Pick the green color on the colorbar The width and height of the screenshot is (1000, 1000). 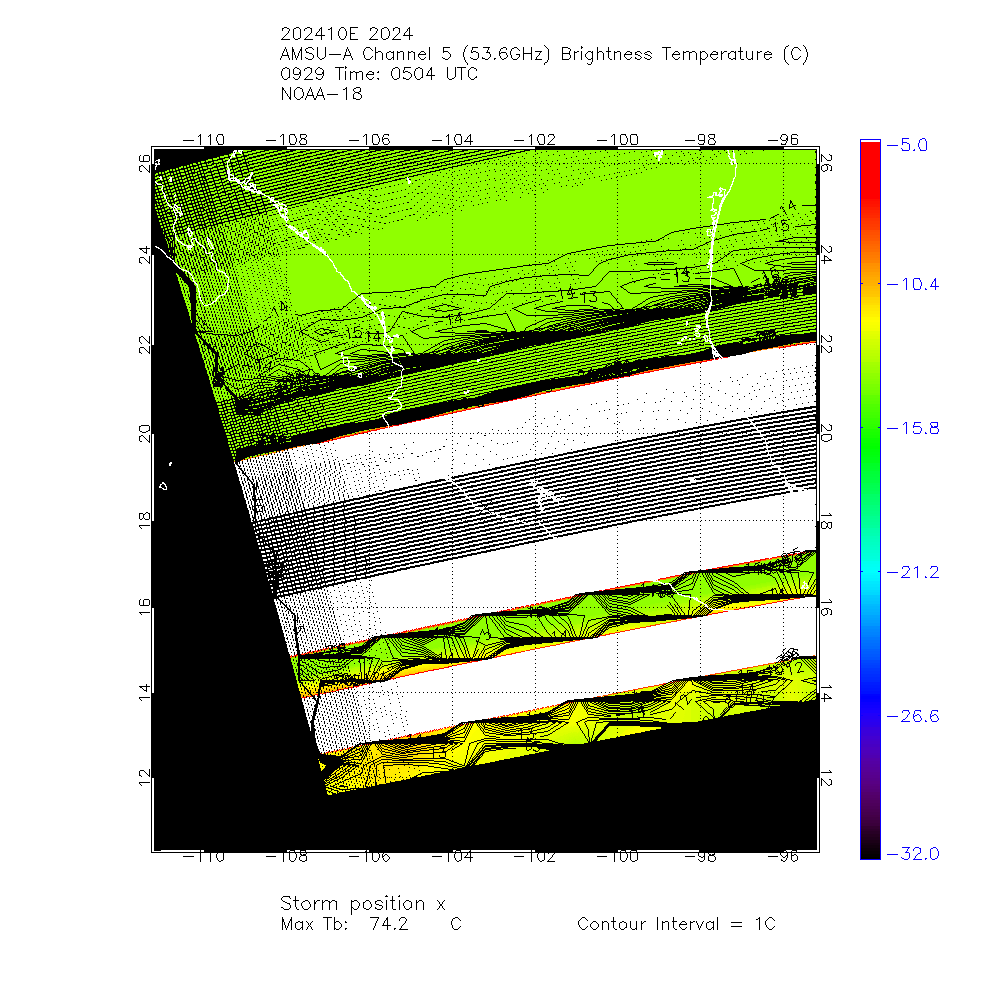pyautogui.click(x=870, y=430)
